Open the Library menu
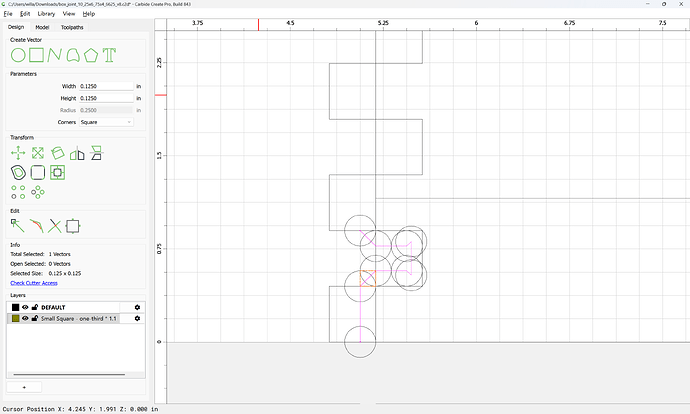Screen dimensions: 690x414 pyautogui.click(x=46, y=14)
